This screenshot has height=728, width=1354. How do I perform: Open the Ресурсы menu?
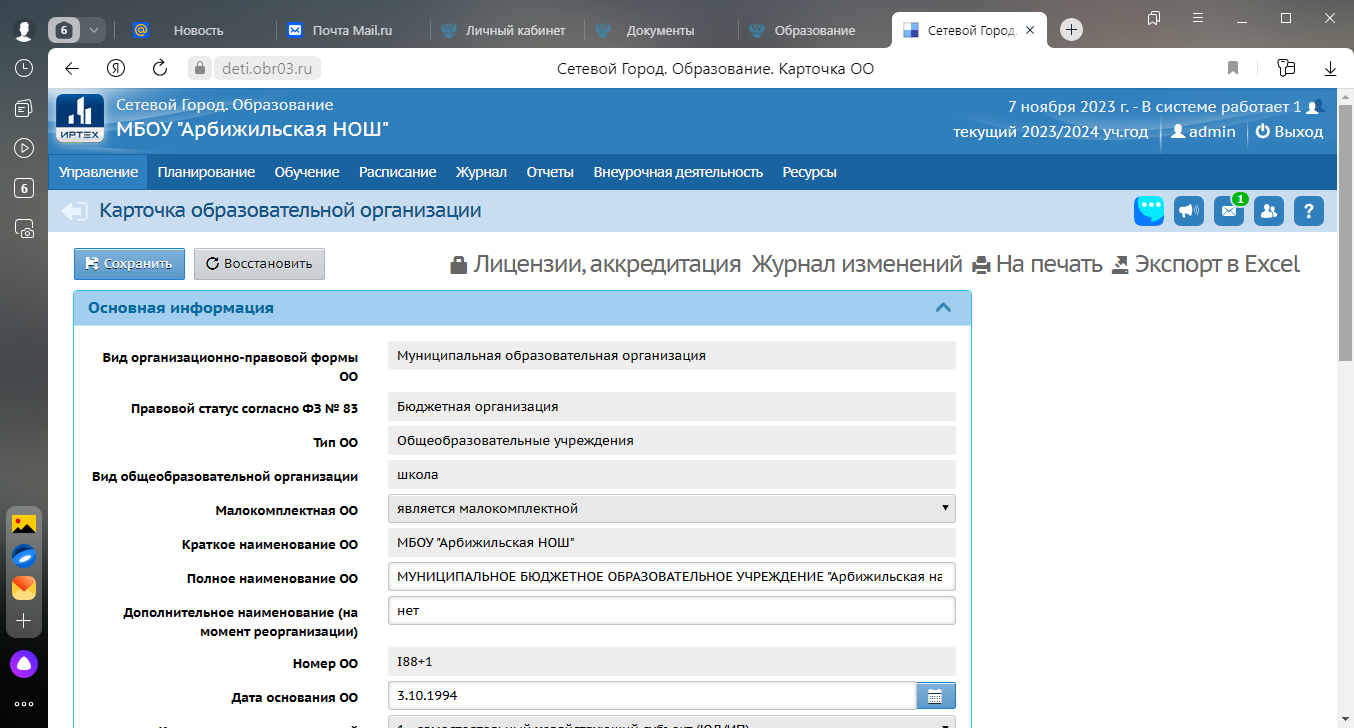810,172
